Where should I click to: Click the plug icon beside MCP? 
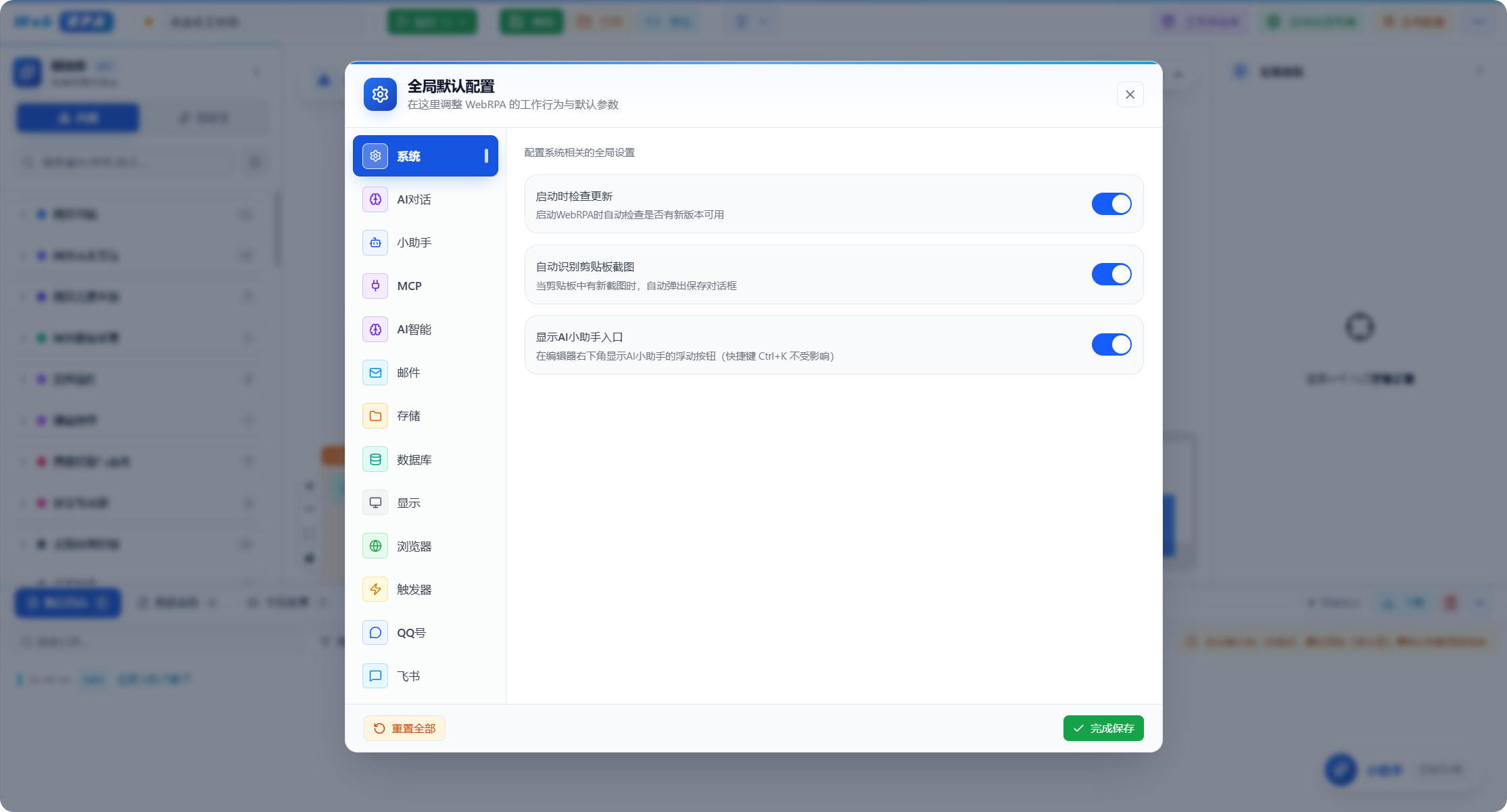[x=375, y=286]
